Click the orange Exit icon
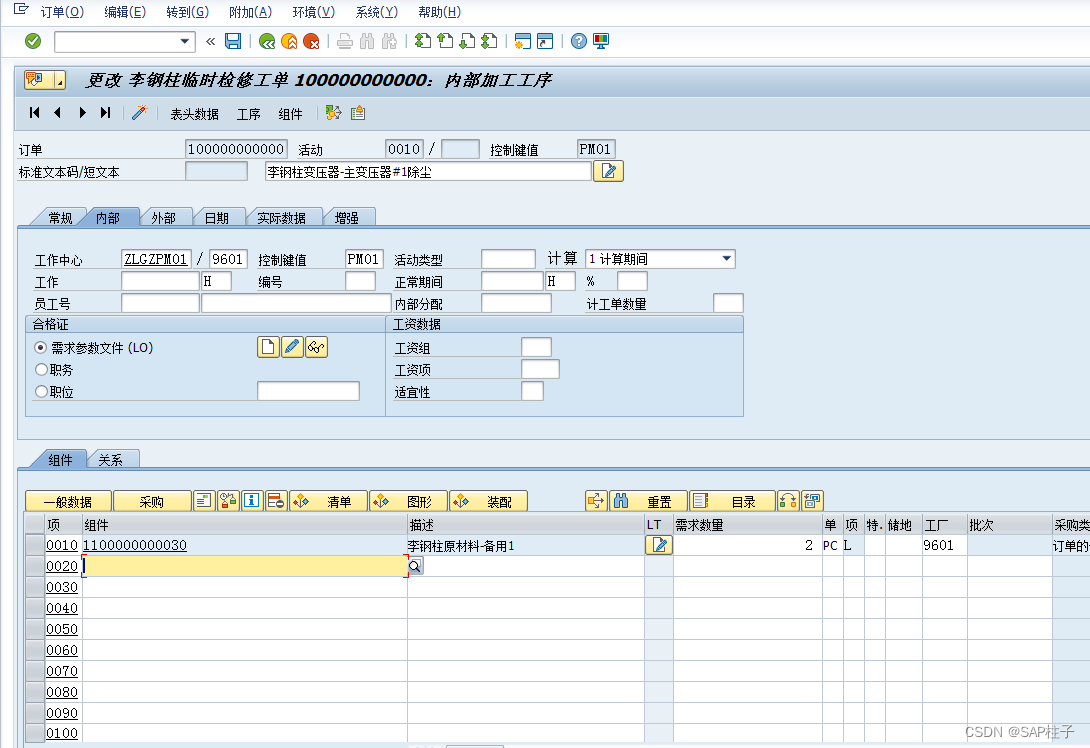 click(289, 42)
